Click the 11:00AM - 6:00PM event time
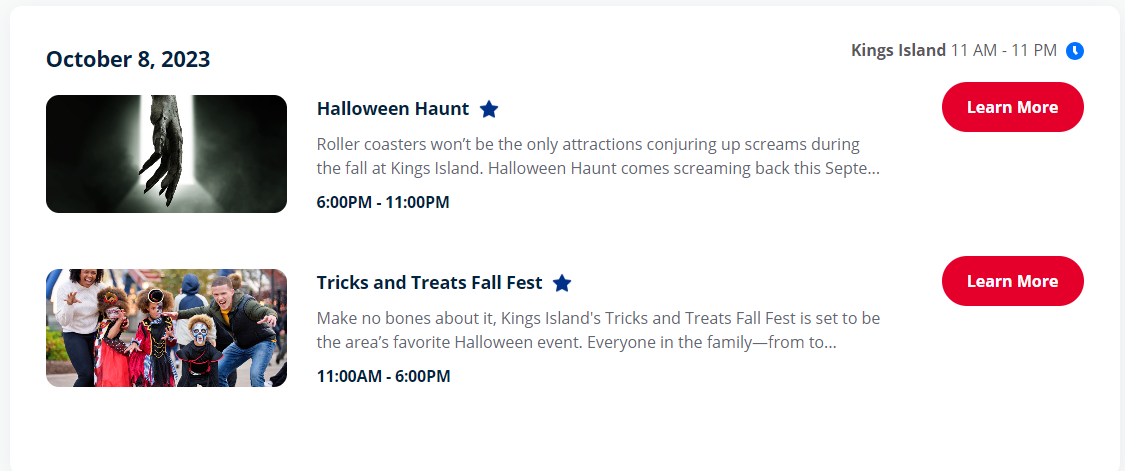 383,376
